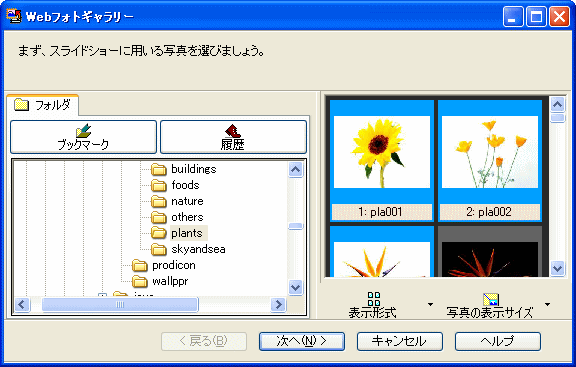
Task: Select the orange poppies thumbnail pla002
Action: 490,152
